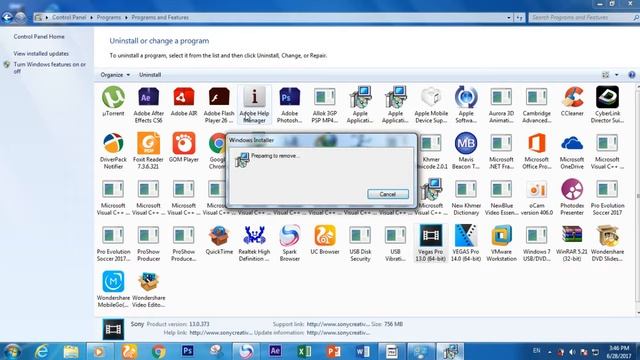This screenshot has height=360, width=640.
Task: Select Windows 7 USB/DVD tool entry
Action: (x=537, y=243)
